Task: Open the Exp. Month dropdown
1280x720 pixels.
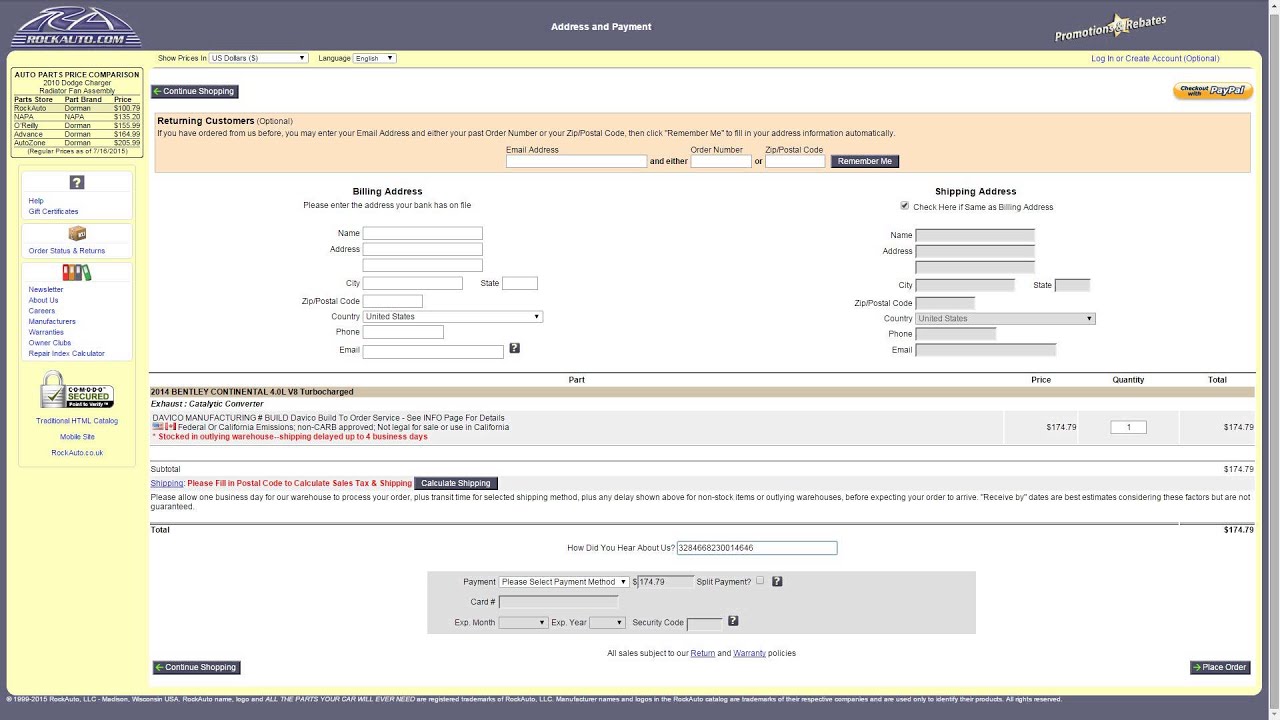Action: click(x=523, y=622)
